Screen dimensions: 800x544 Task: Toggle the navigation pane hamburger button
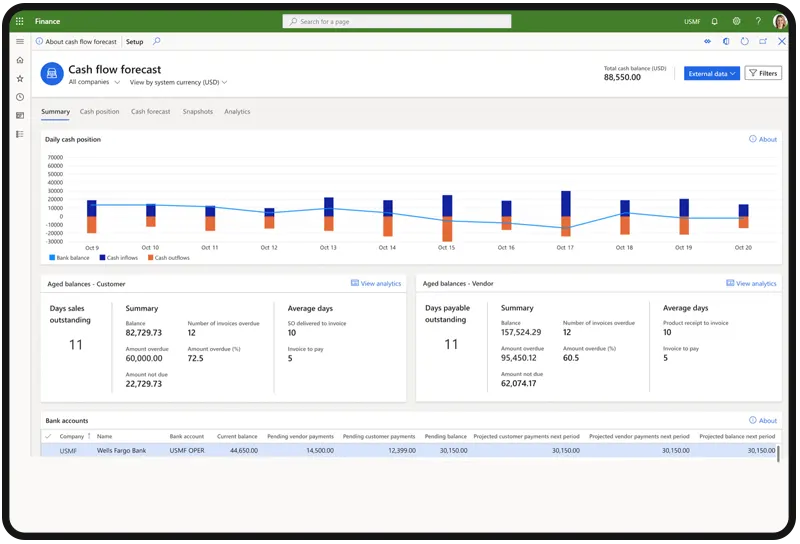click(20, 41)
